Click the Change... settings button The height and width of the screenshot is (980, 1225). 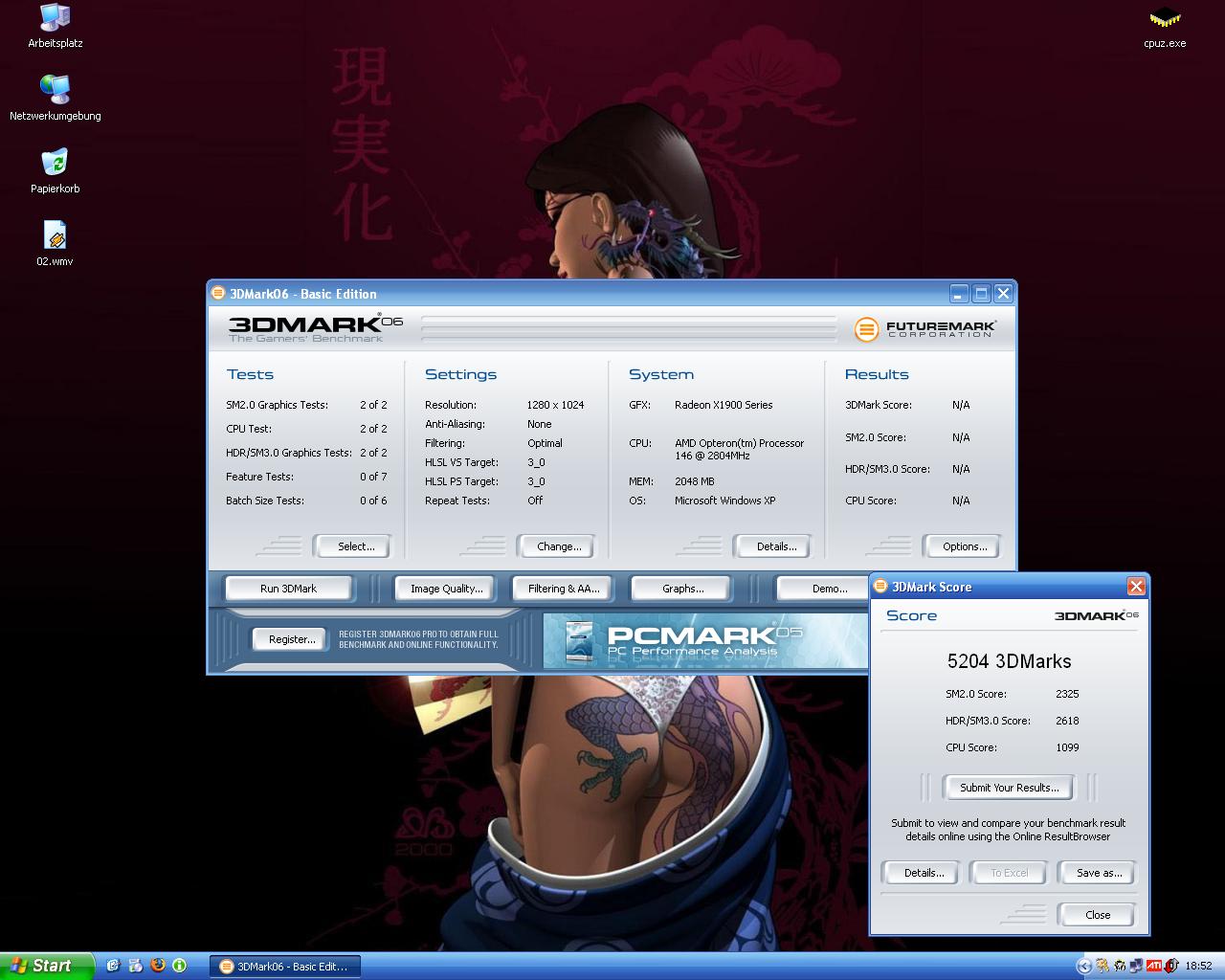coord(555,546)
